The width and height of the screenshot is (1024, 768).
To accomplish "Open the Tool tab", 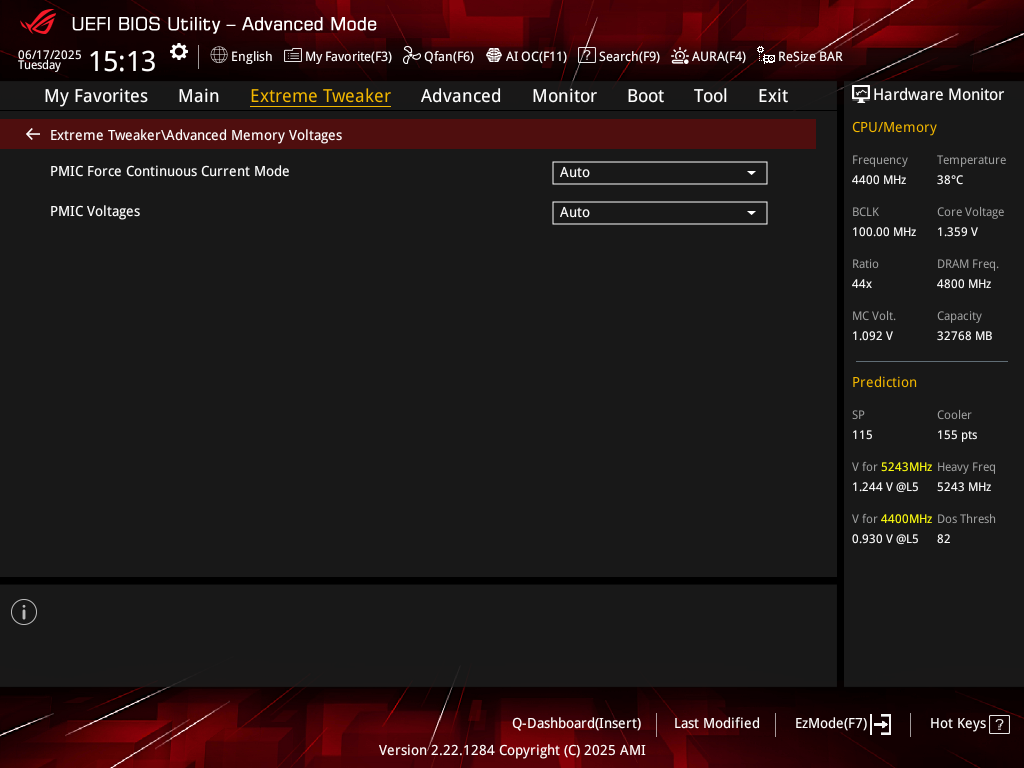I will coord(710,96).
